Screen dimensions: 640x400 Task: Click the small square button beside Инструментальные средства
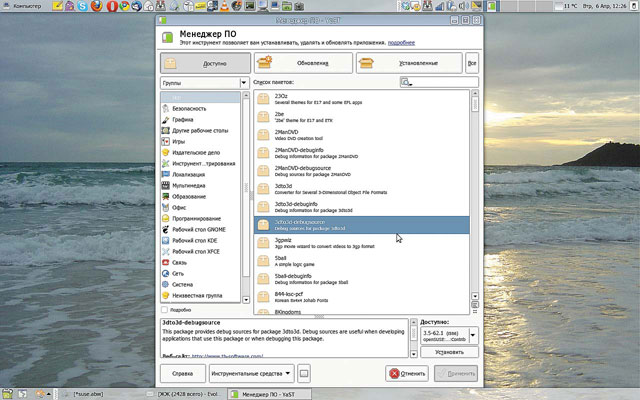[304, 373]
